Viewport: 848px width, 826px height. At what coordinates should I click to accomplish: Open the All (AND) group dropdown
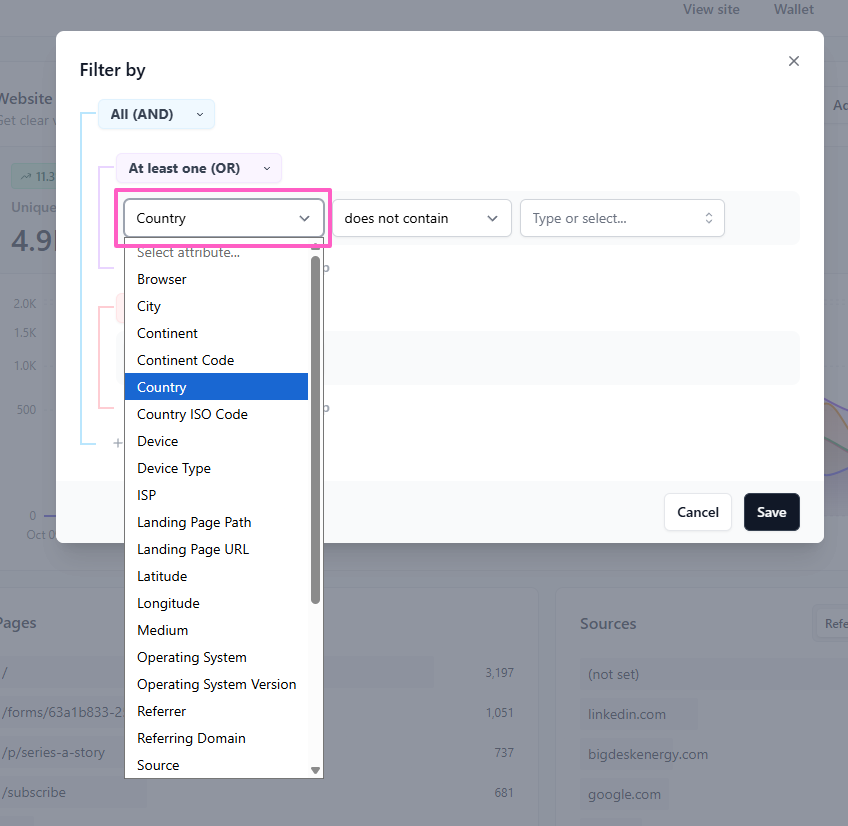tap(156, 114)
